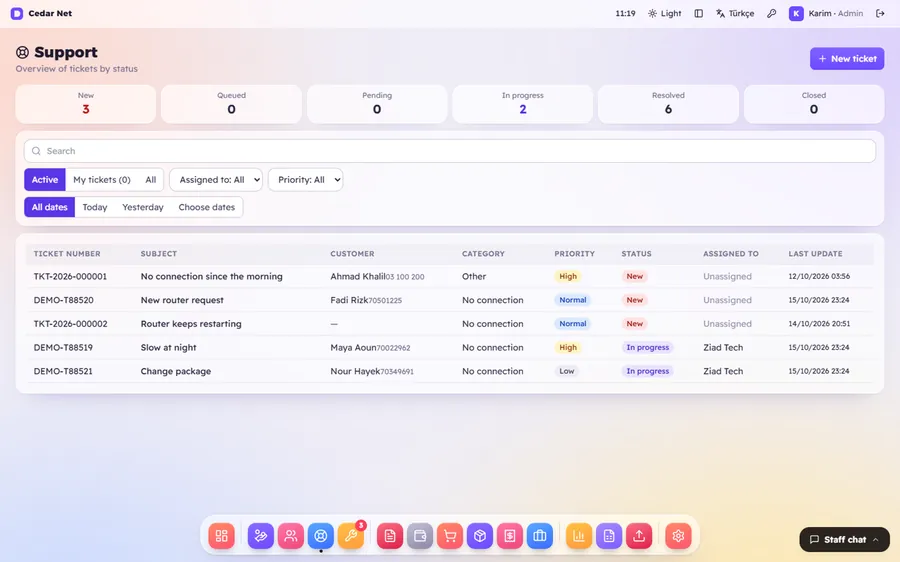The width and height of the screenshot is (900, 562).
Task: Click the Choose dates option
Action: [x=207, y=207]
